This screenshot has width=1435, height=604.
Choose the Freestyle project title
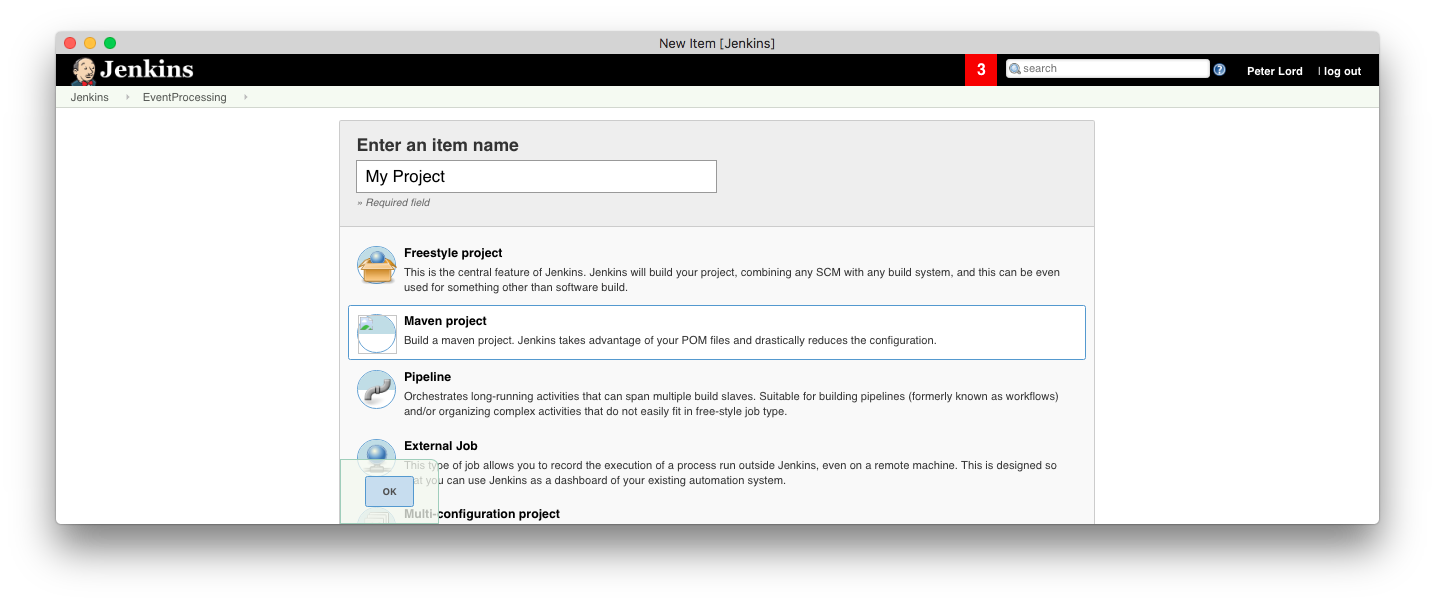pyautogui.click(x=453, y=253)
